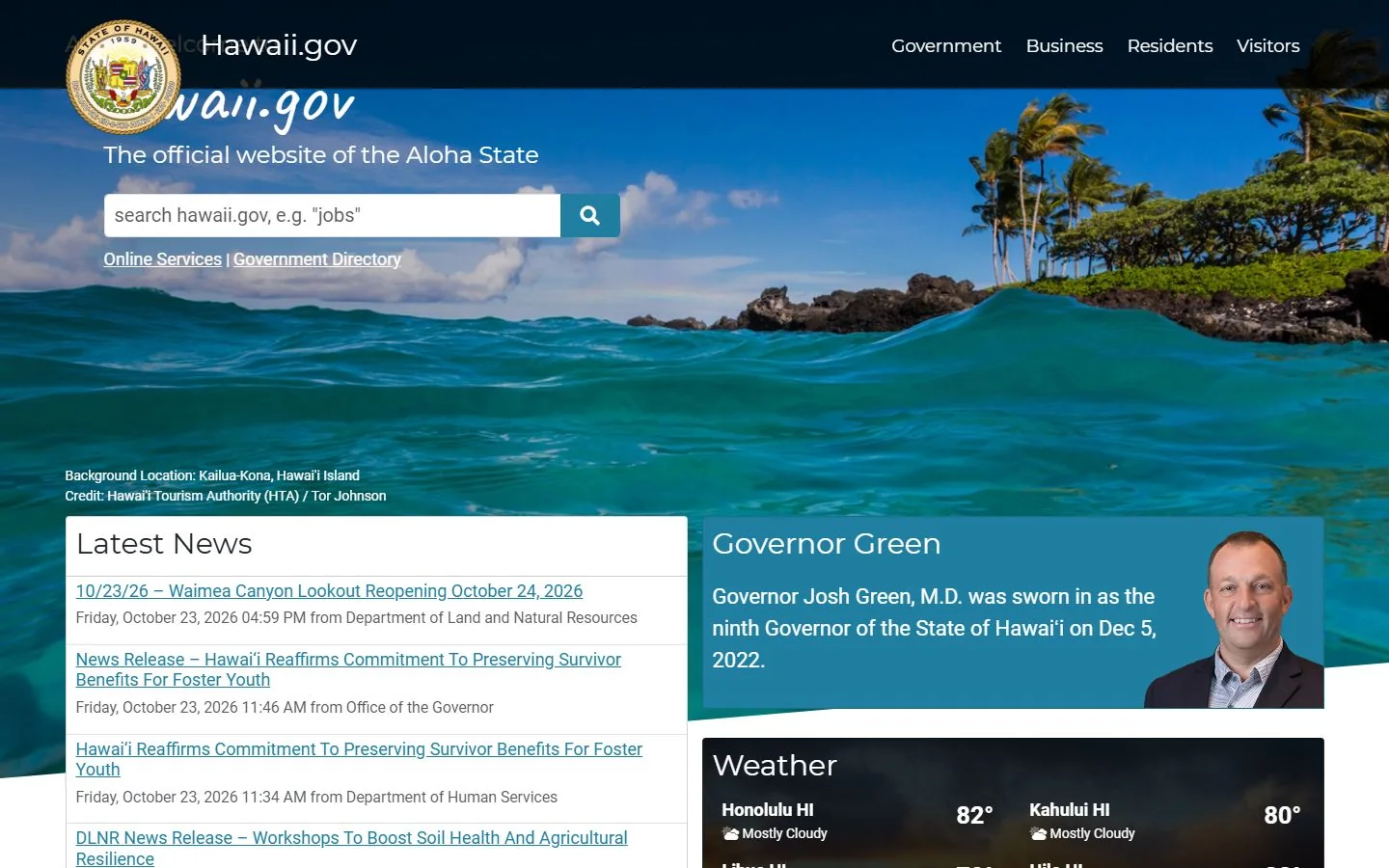This screenshot has width=1389, height=868.
Task: Click the magnifying glass search button
Action: point(590,215)
